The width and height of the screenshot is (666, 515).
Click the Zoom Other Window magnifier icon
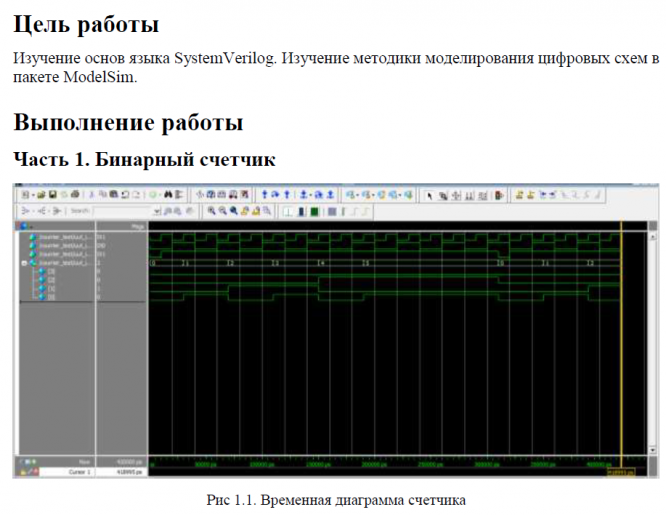[267, 211]
